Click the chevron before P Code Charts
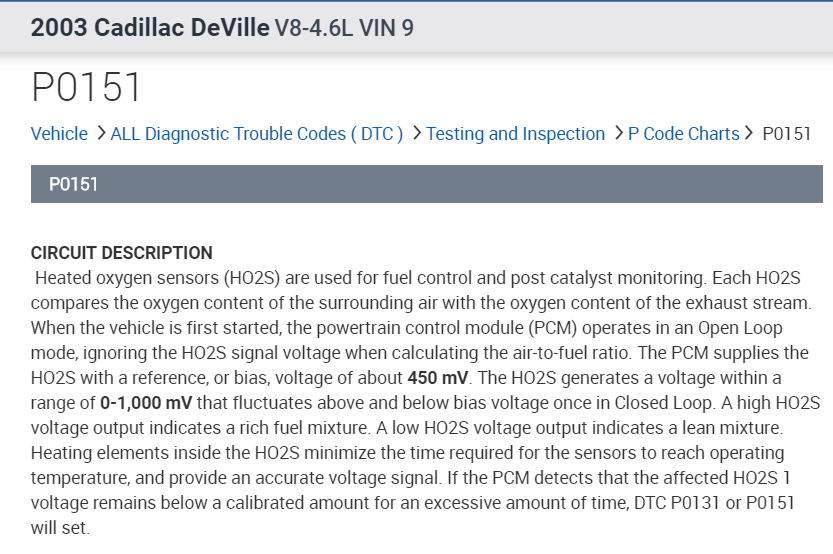Screen dimensions: 833x554 coord(618,134)
